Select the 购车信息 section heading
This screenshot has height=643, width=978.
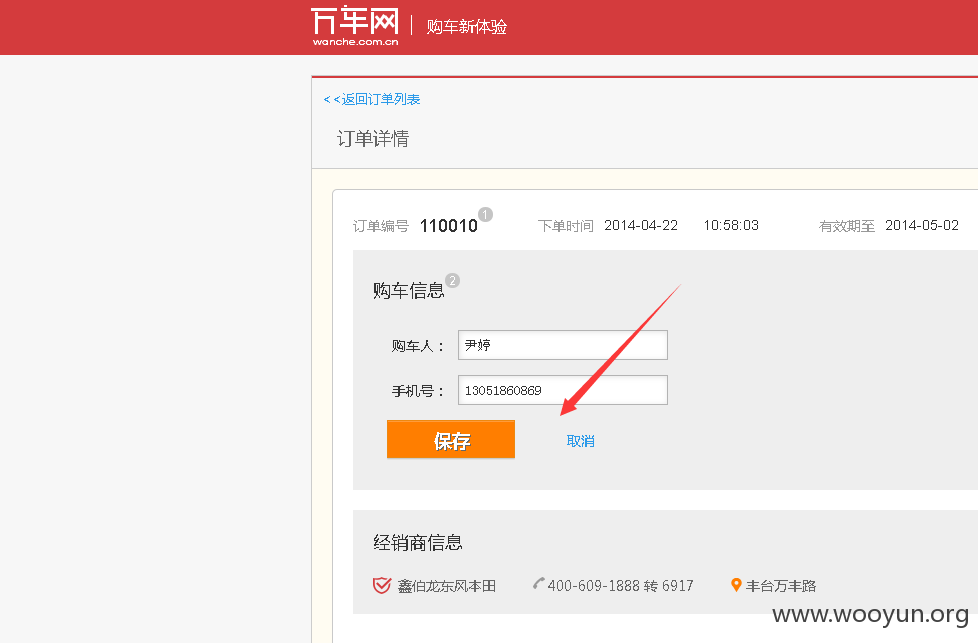409,291
